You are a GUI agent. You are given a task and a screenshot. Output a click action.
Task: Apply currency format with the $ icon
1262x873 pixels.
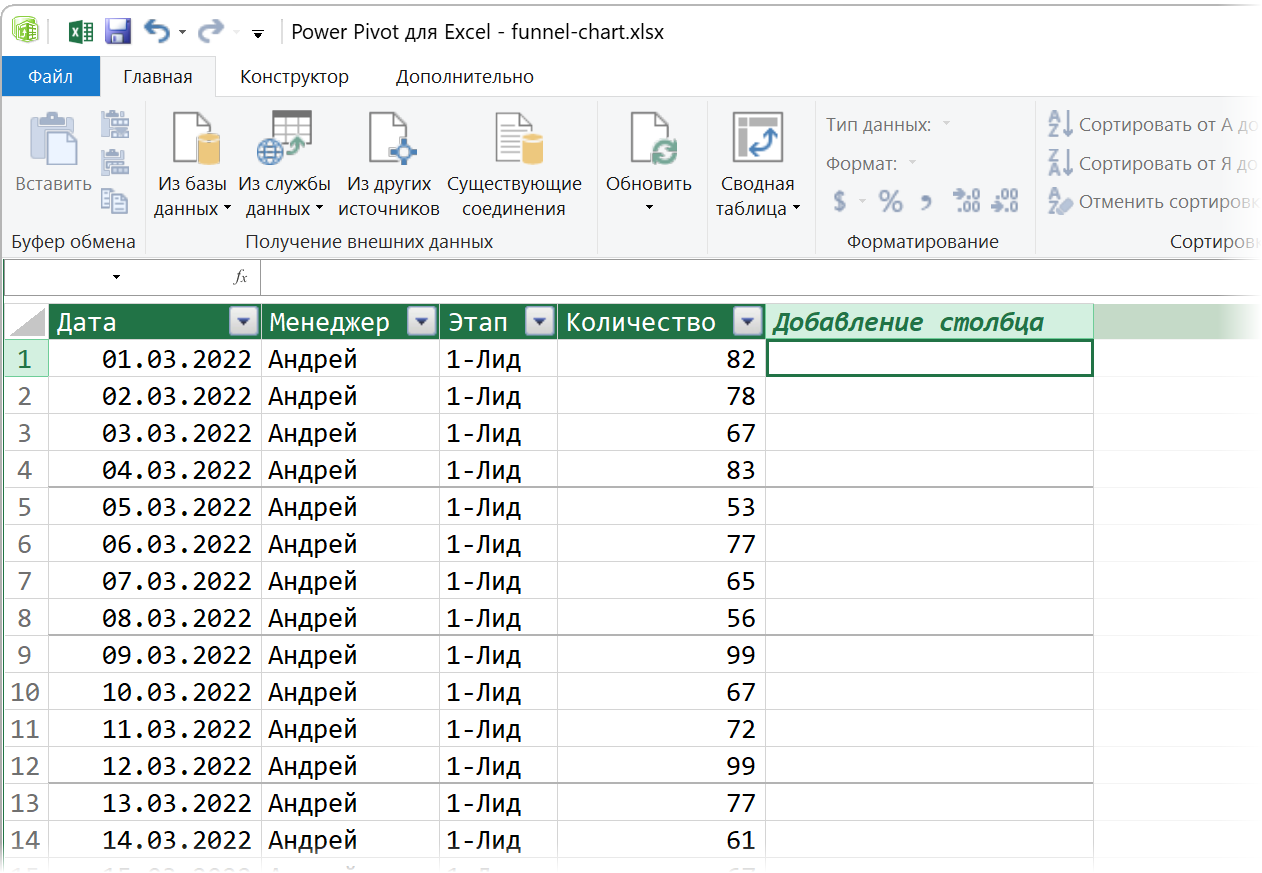pyautogui.click(x=840, y=201)
